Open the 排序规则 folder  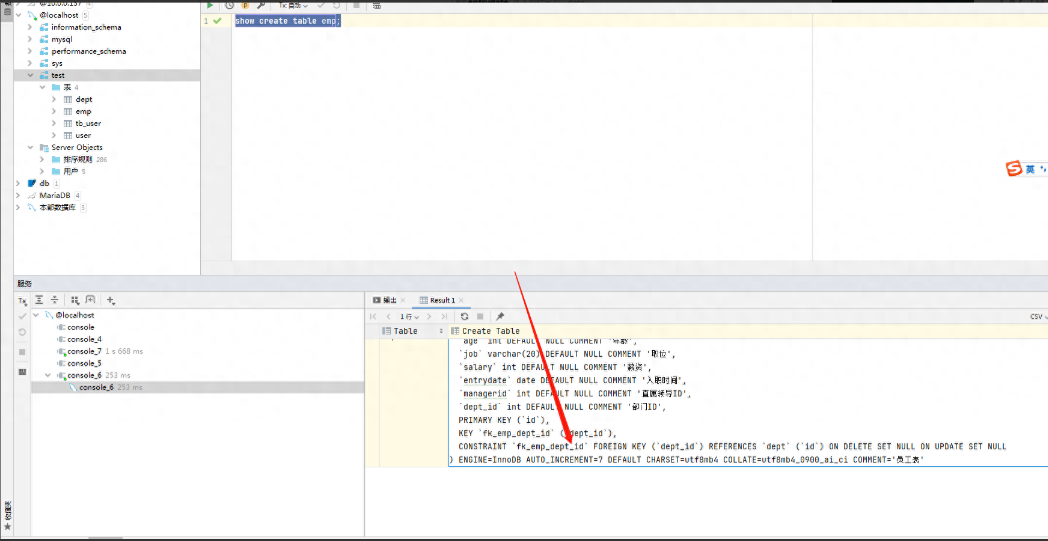(x=79, y=160)
